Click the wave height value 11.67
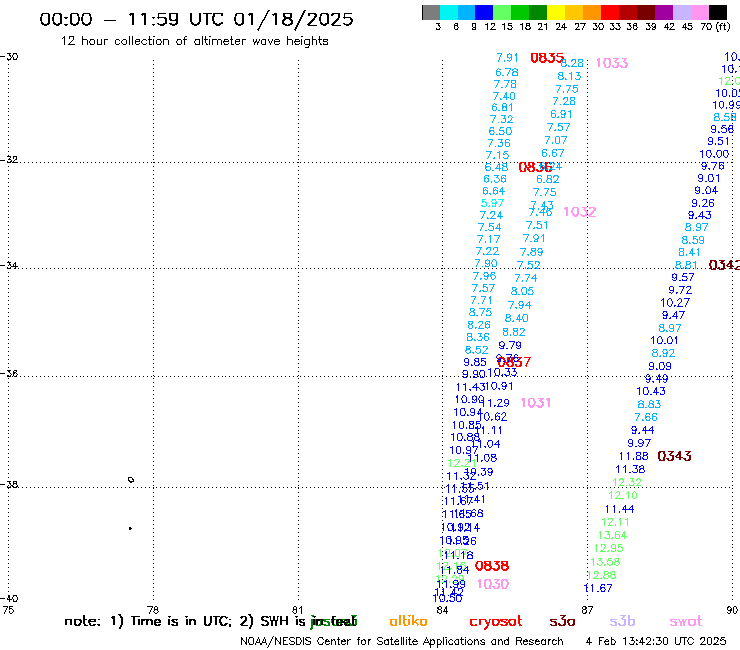740x650 pixels. coord(598,588)
